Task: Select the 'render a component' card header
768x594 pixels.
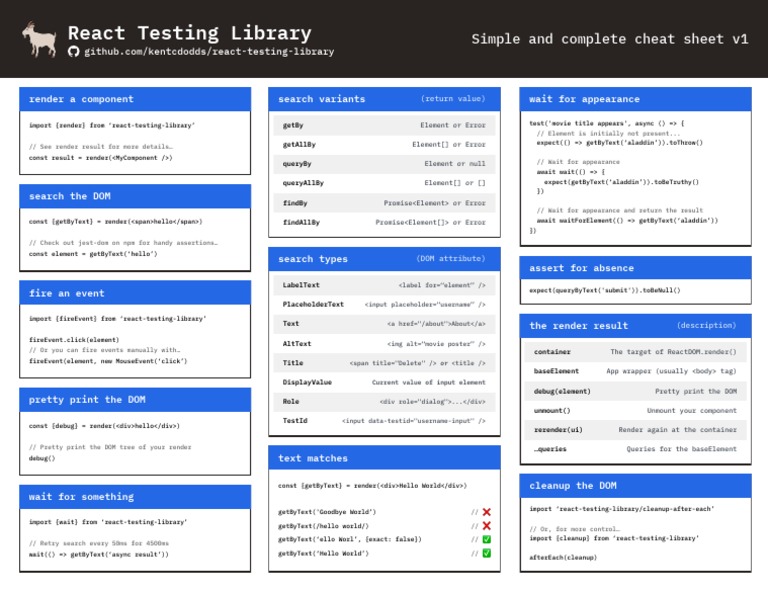Action: pyautogui.click(x=135, y=99)
